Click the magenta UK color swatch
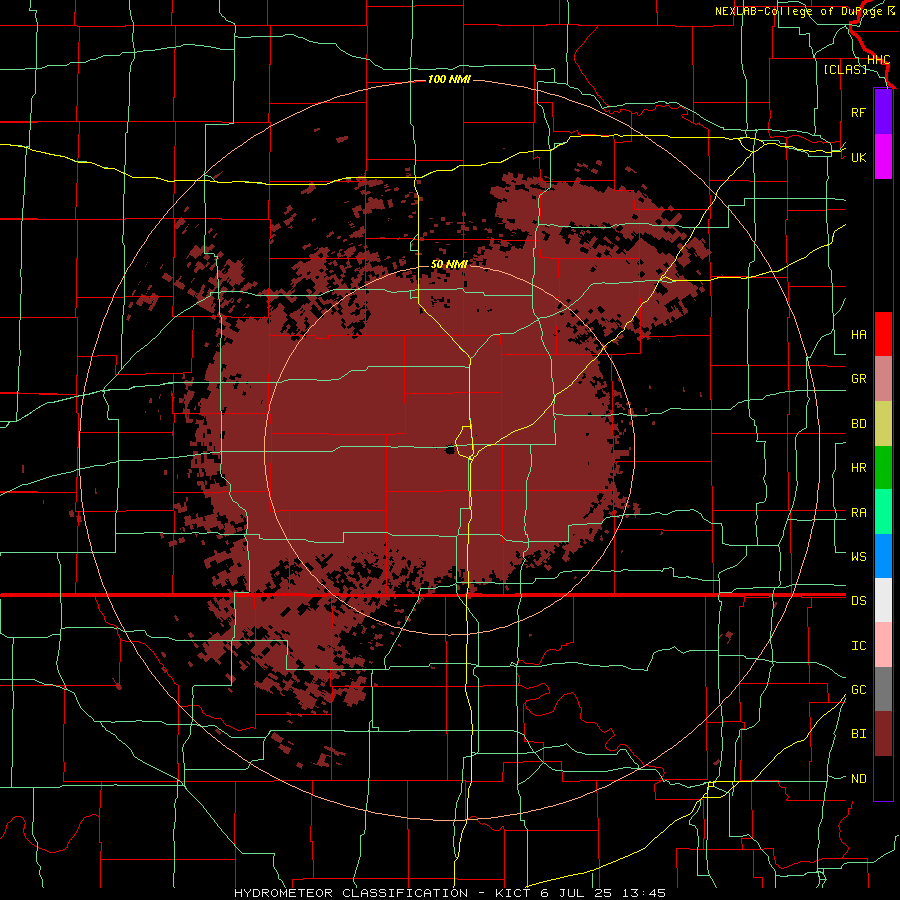Viewport: 900px width, 900px height. click(x=883, y=157)
